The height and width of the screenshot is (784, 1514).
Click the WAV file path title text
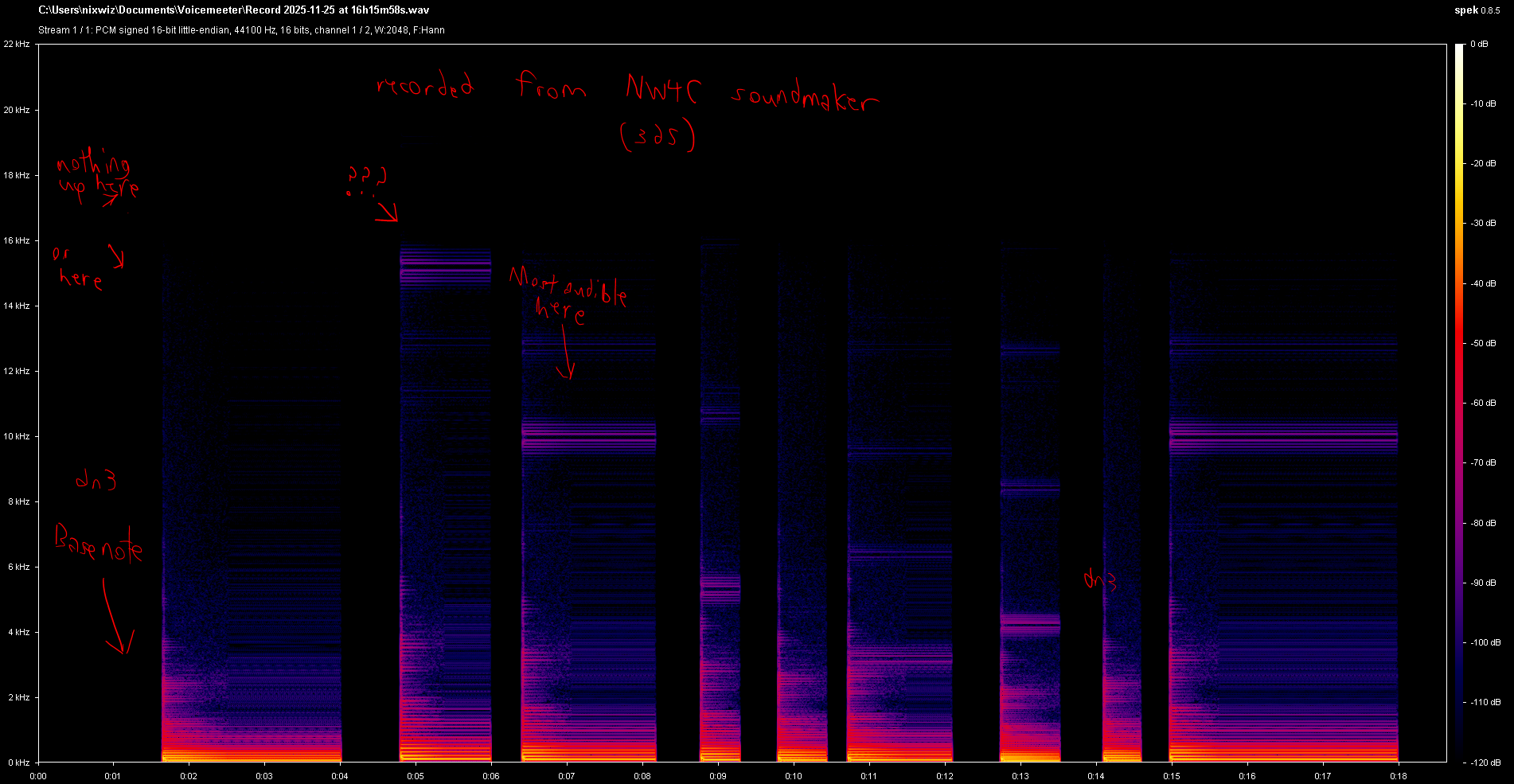(x=234, y=10)
